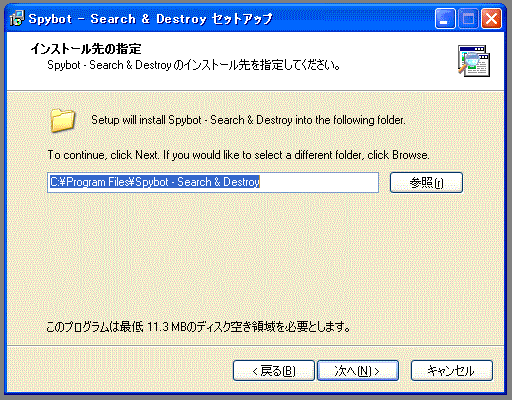The height and width of the screenshot is (400, 512).
Task: Click the heading インストール先の指定
Action: point(86,49)
